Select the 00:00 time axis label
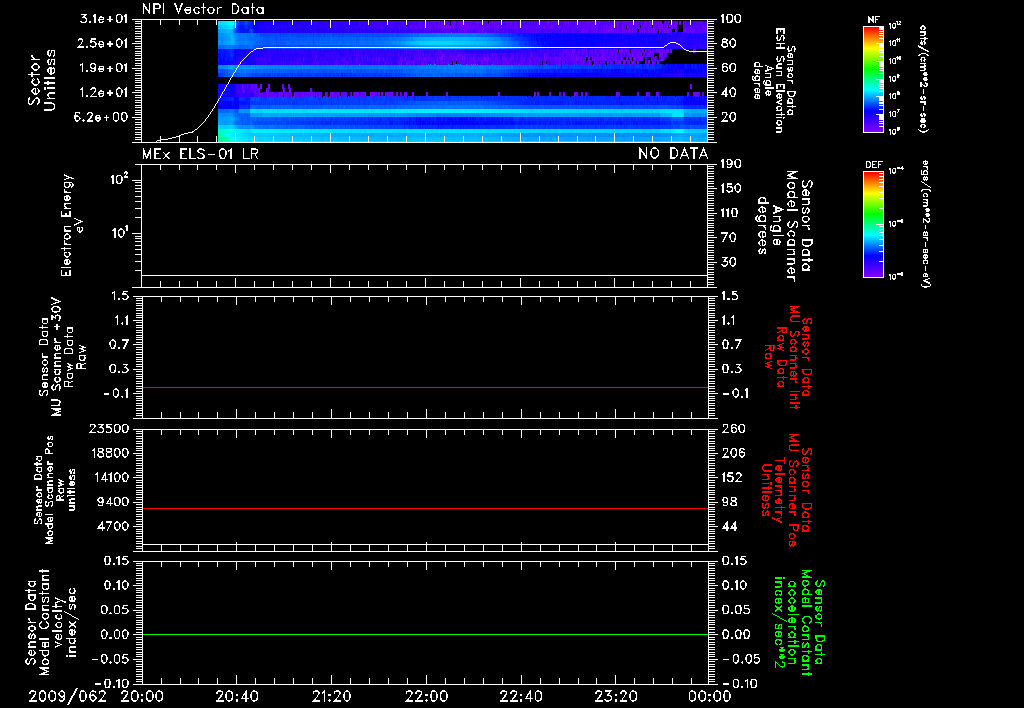Screen dimensions: 1024x708 click(710, 696)
